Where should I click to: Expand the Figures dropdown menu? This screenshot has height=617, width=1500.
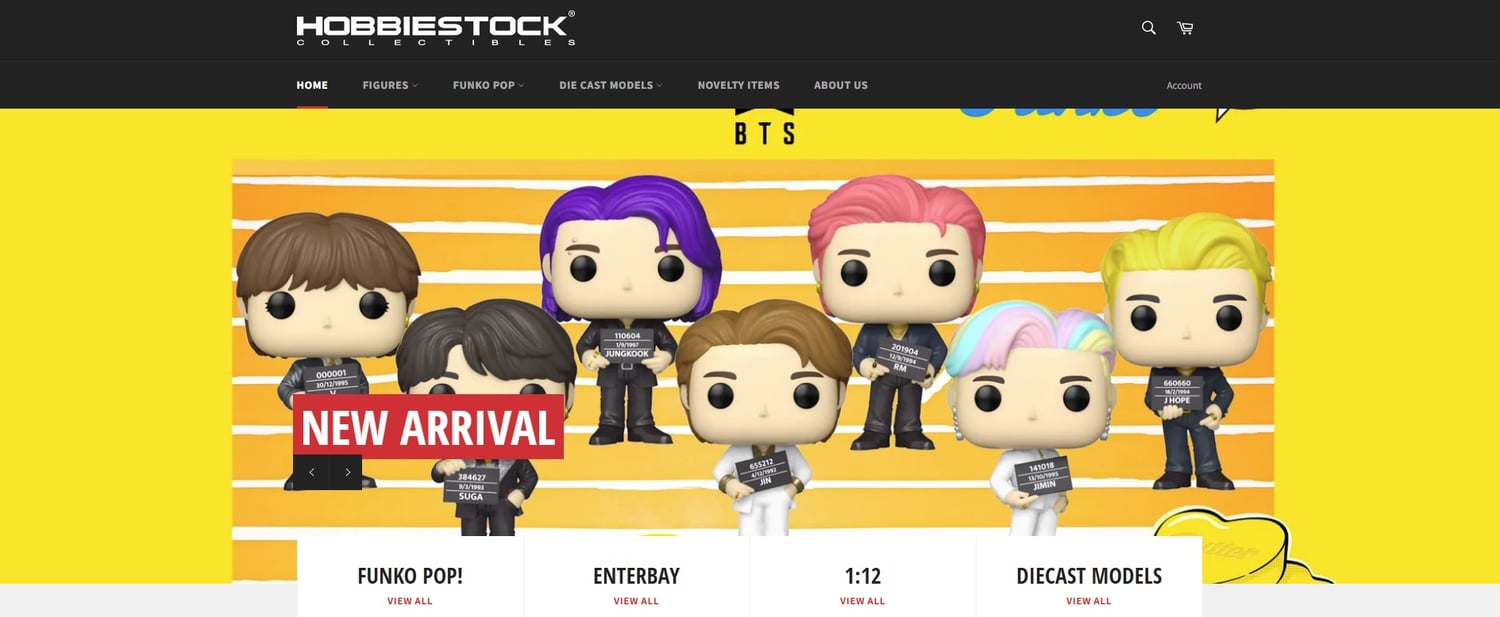pyautogui.click(x=390, y=85)
